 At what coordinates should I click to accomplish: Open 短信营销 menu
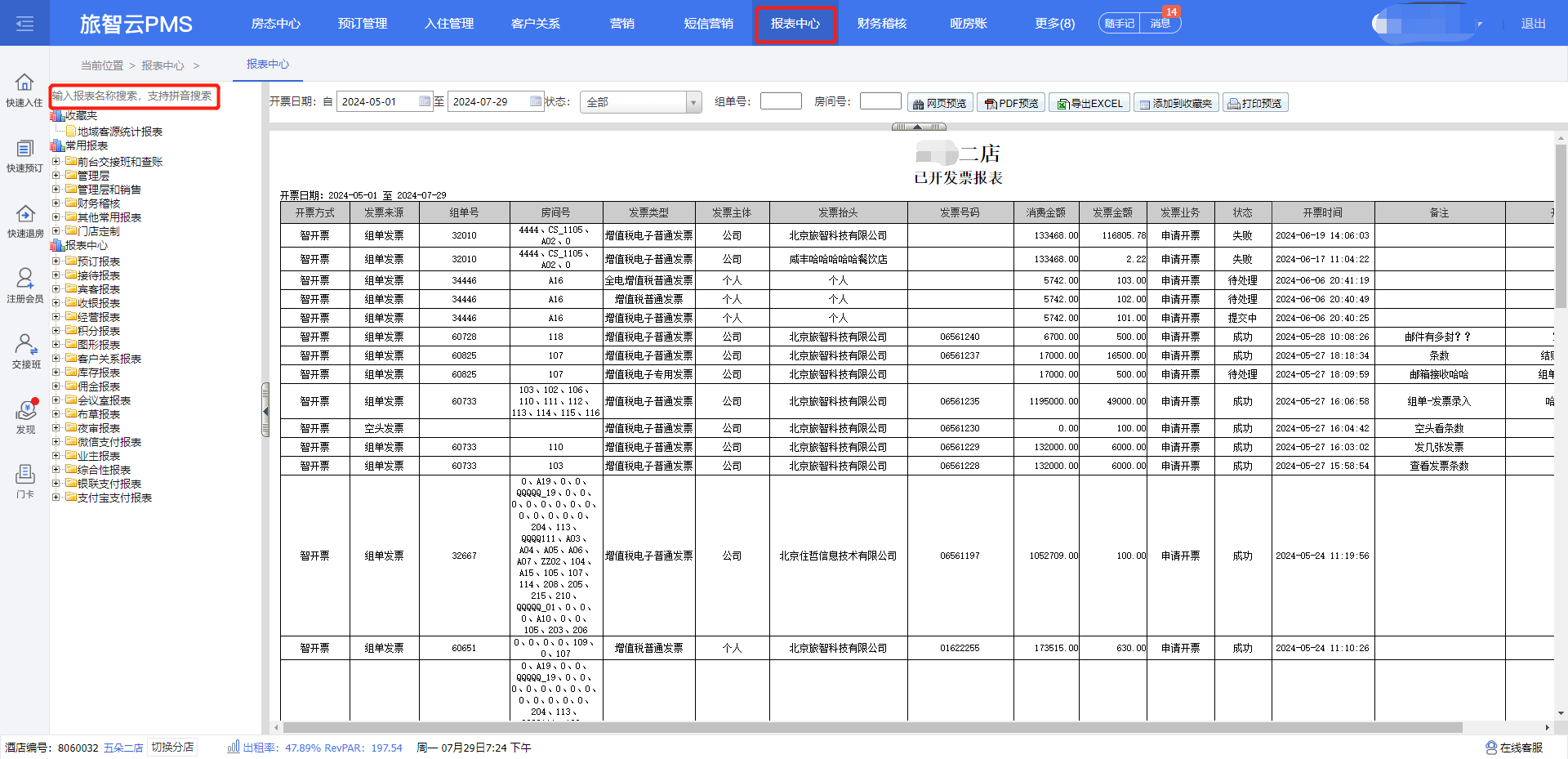(708, 24)
